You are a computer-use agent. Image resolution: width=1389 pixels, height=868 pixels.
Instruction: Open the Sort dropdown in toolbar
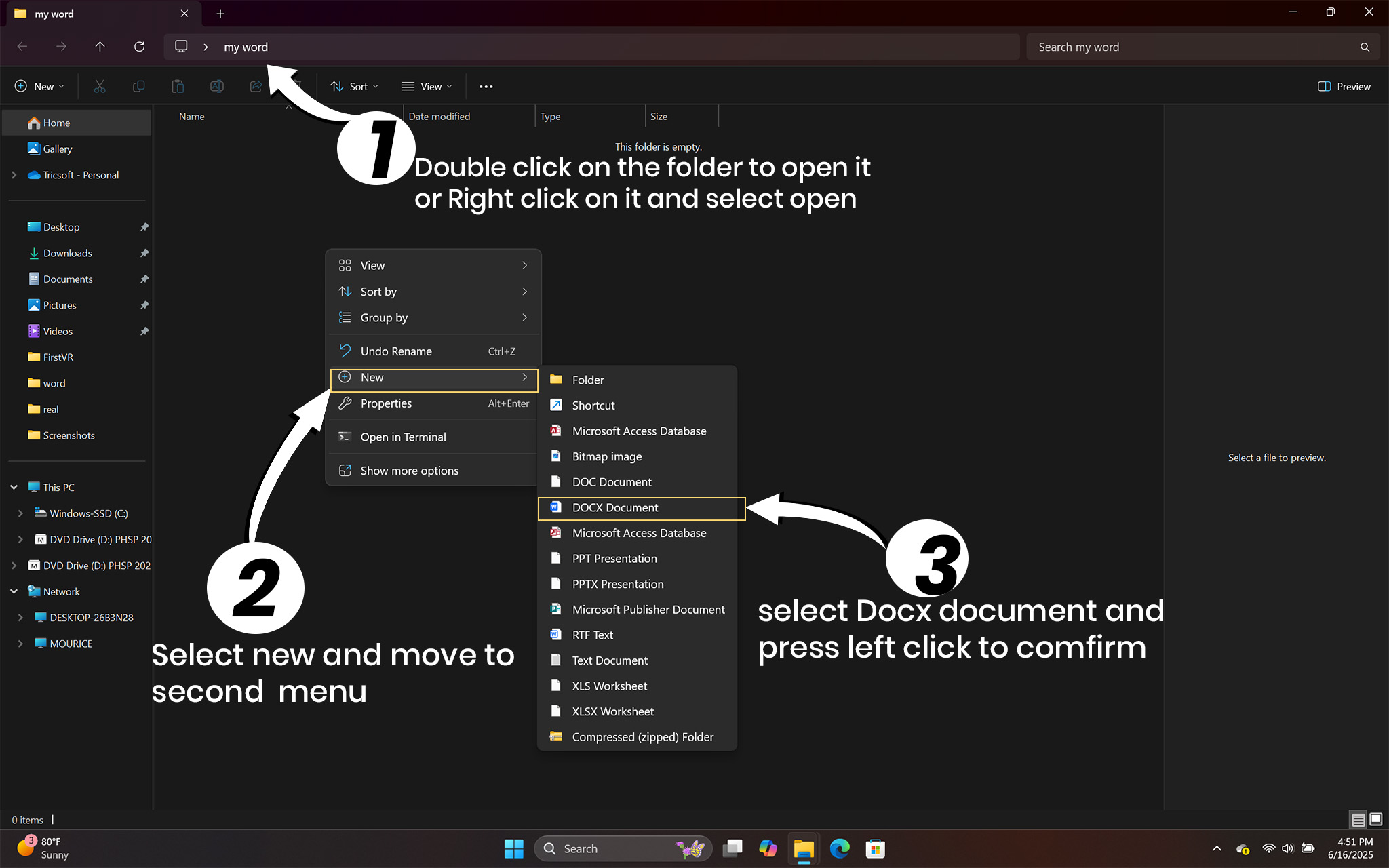click(x=355, y=86)
